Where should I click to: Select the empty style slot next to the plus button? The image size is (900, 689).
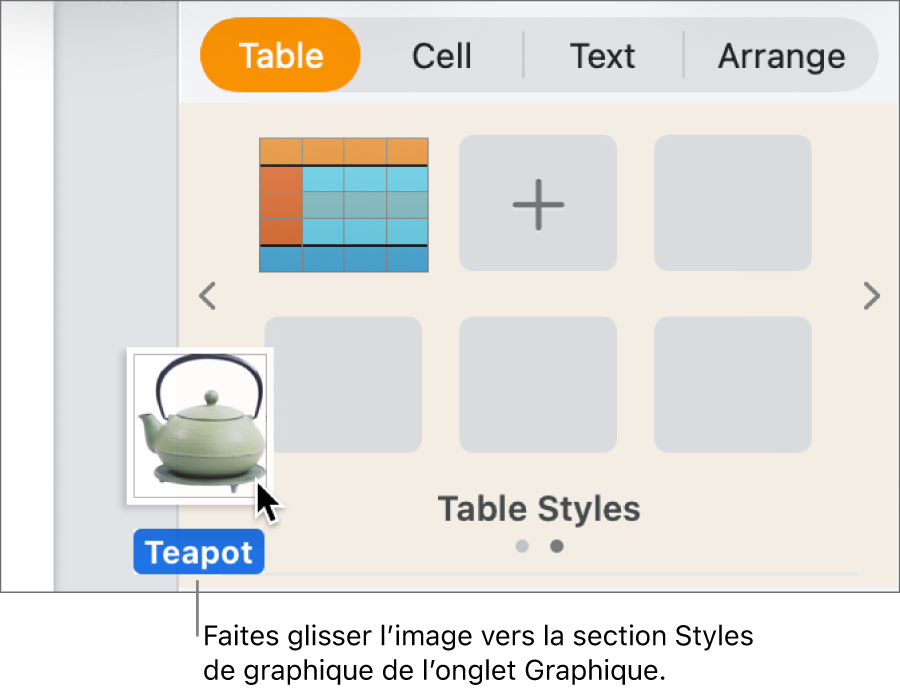[x=732, y=203]
